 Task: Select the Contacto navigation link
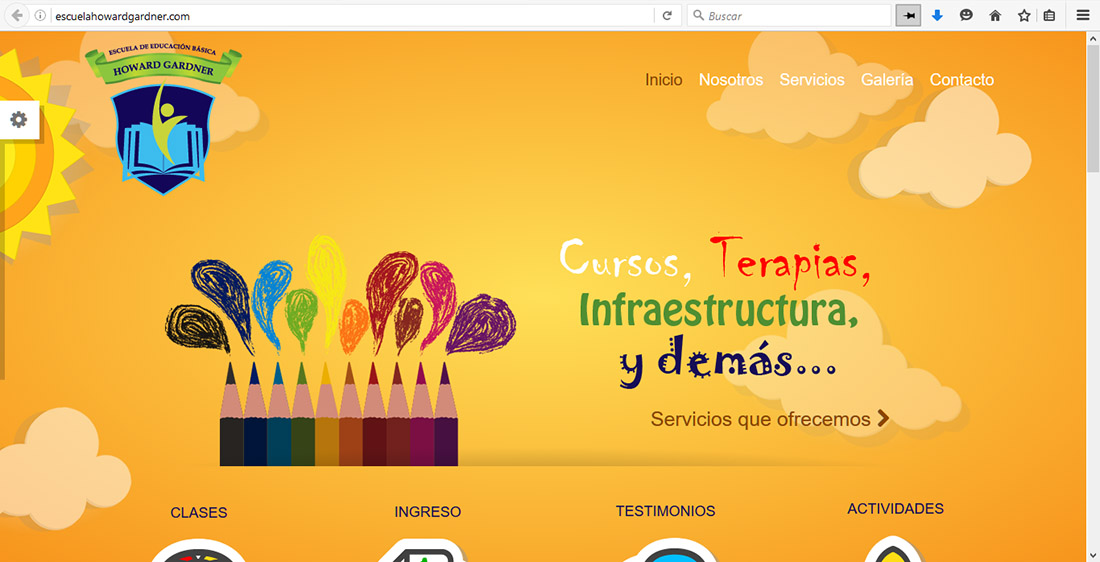(x=961, y=80)
